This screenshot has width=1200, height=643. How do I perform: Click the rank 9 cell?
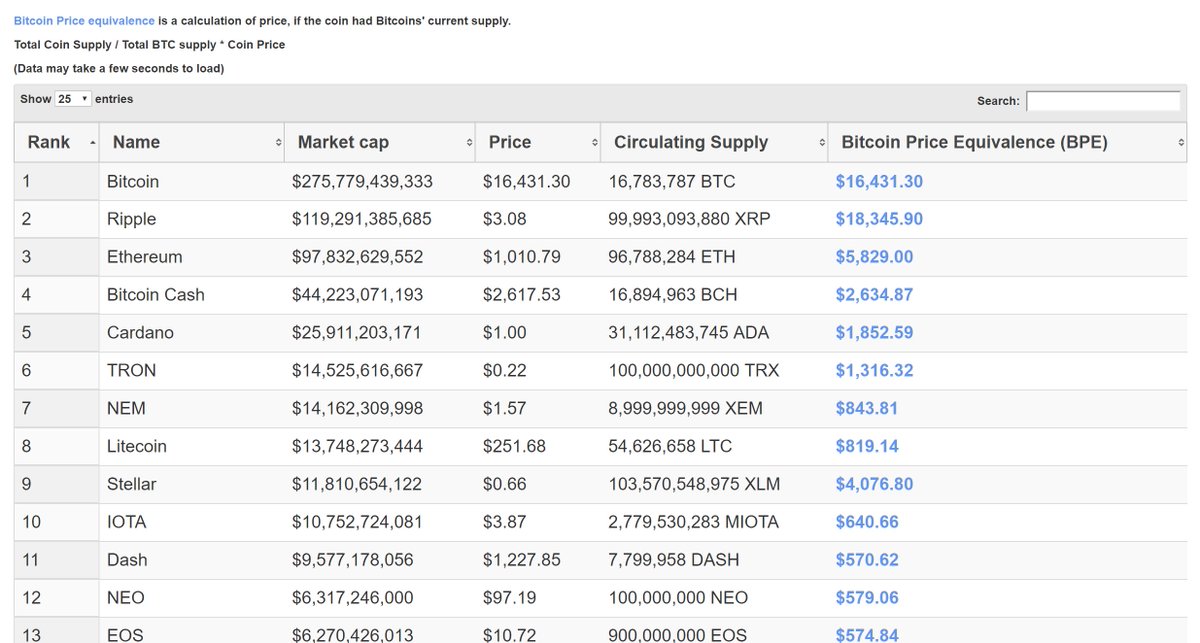coord(57,484)
